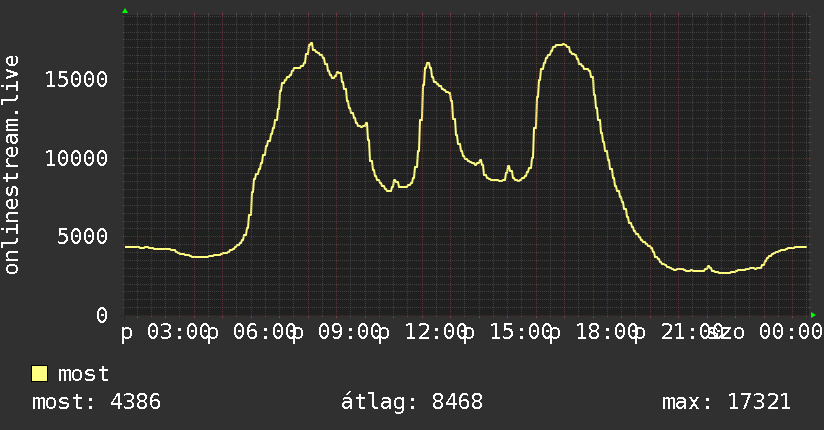Click the y-axis label 0
Image resolution: width=824 pixels, height=430 pixels.
tap(102, 315)
